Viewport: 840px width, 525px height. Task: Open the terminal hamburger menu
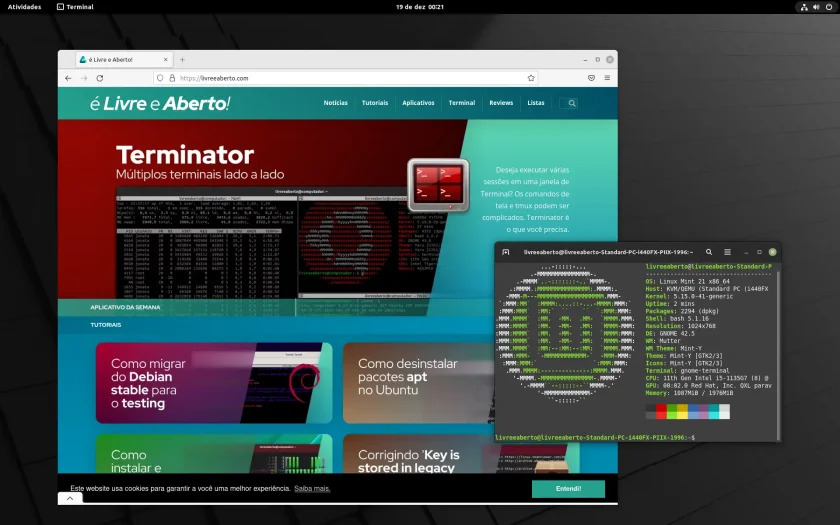pyautogui.click(x=727, y=252)
